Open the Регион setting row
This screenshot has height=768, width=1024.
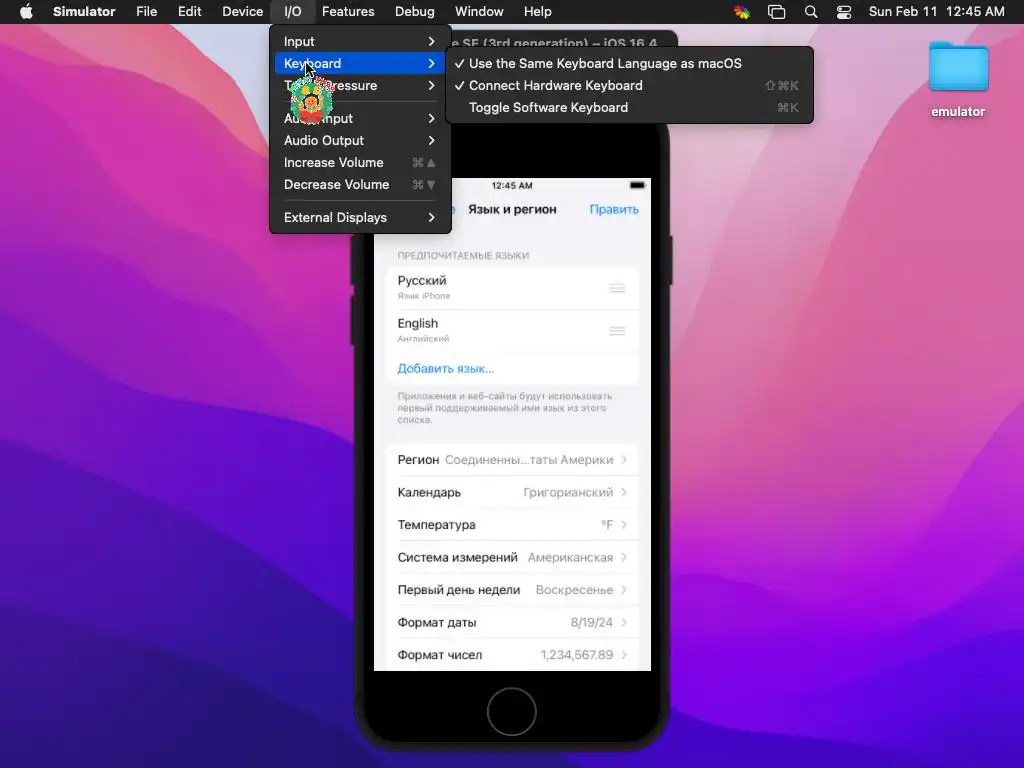click(x=512, y=460)
